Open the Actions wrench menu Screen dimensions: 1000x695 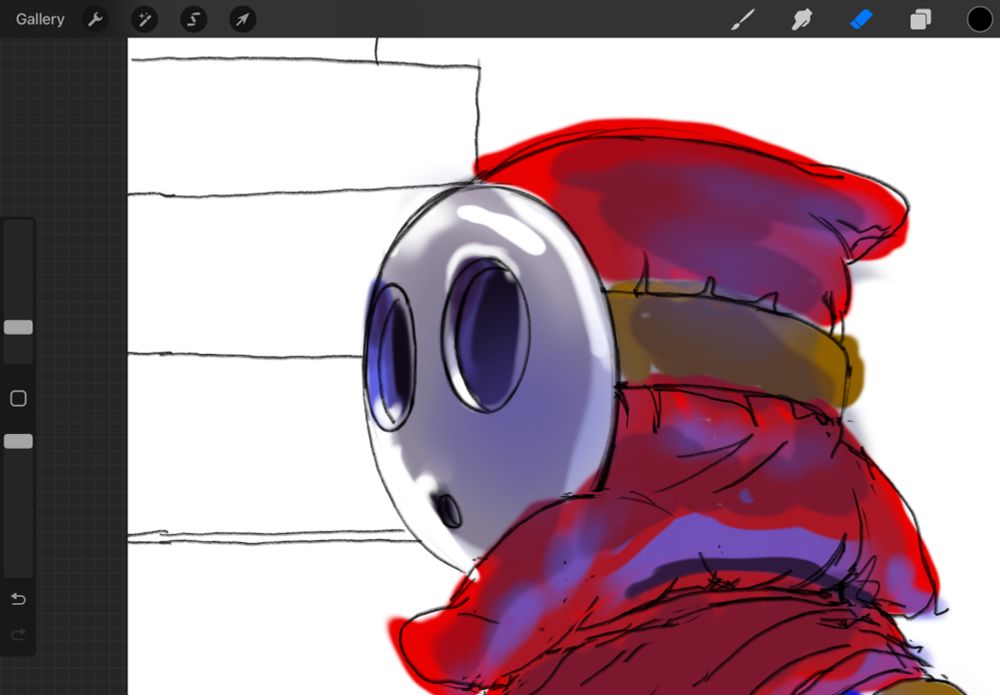pos(96,19)
